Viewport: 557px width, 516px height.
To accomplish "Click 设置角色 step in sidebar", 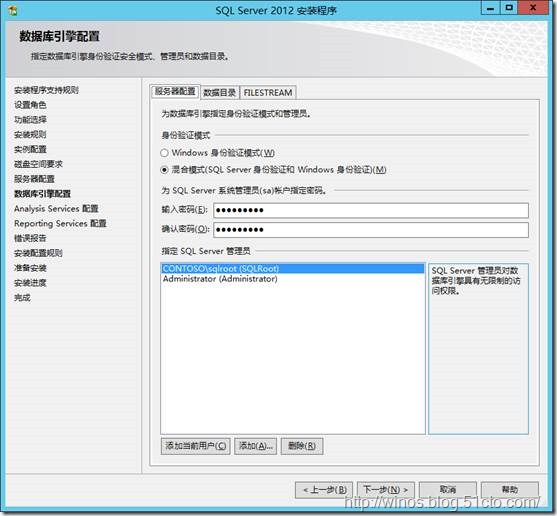I will coord(30,105).
